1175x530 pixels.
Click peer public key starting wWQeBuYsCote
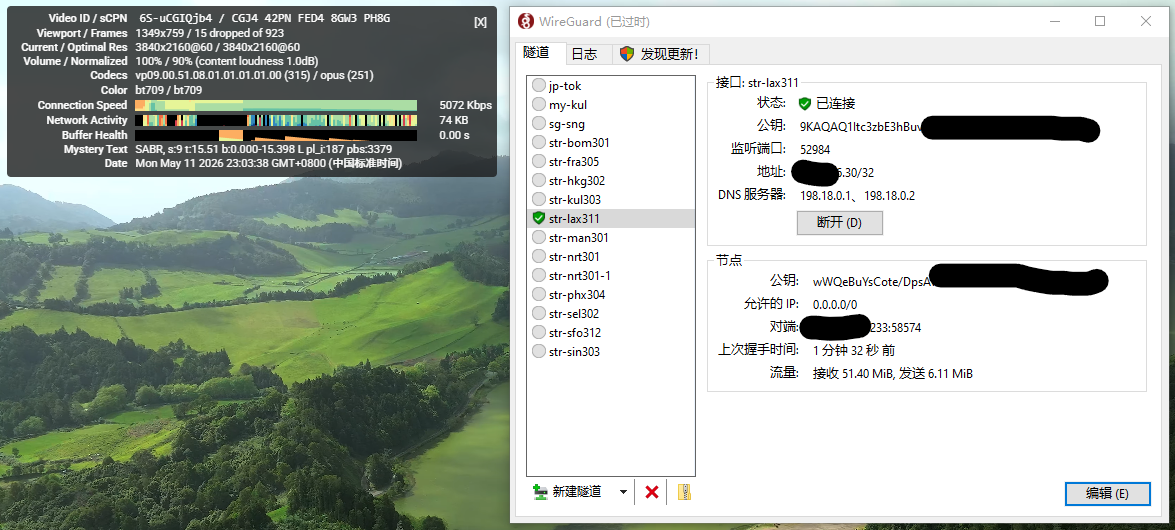pos(872,282)
